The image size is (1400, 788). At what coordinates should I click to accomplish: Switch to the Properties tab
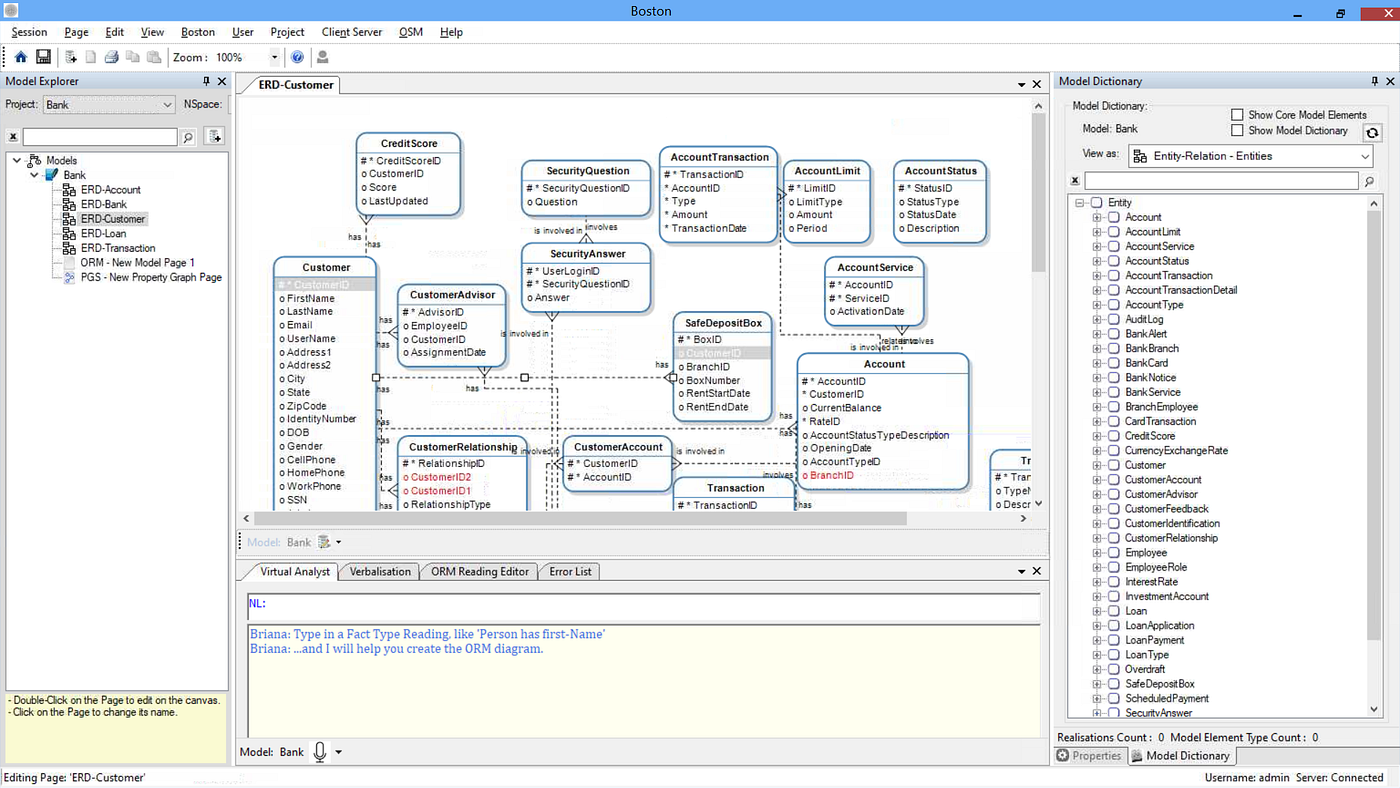pyautogui.click(x=1090, y=756)
